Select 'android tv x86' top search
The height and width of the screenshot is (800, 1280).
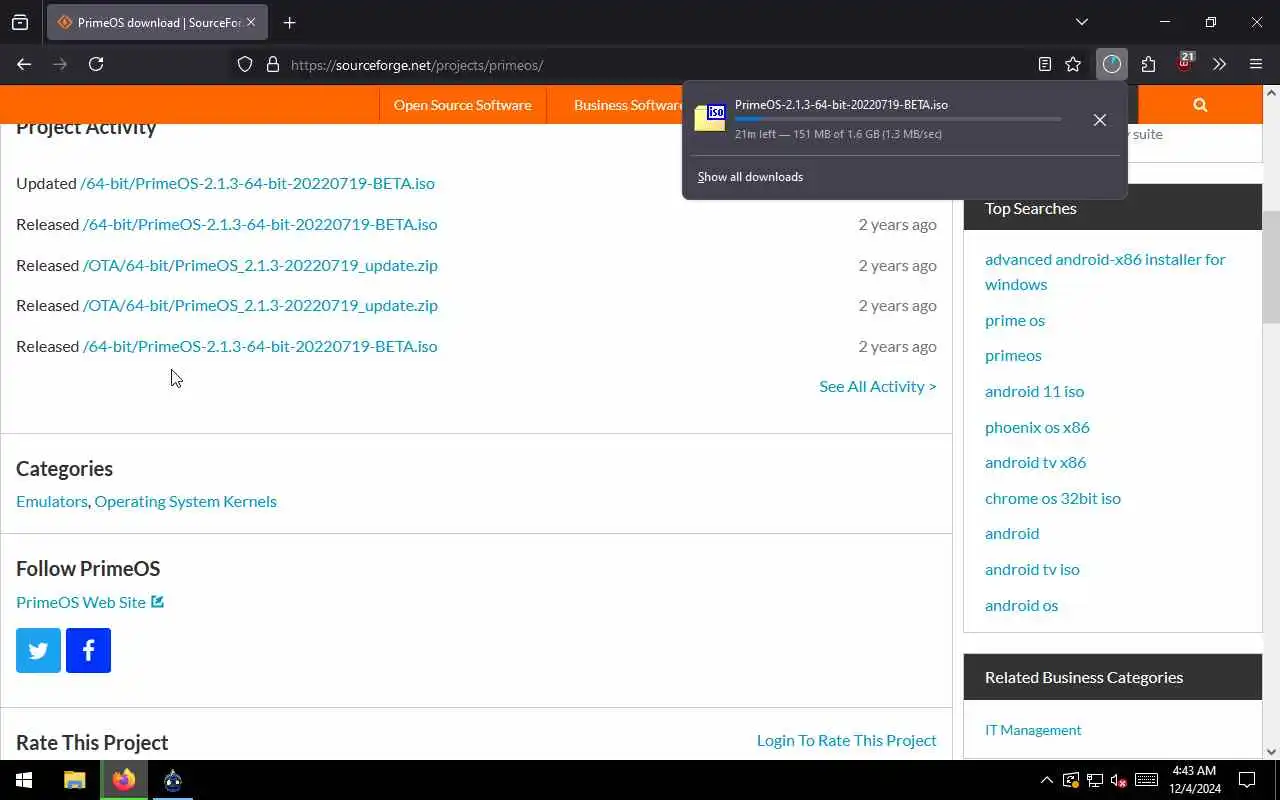1035,462
